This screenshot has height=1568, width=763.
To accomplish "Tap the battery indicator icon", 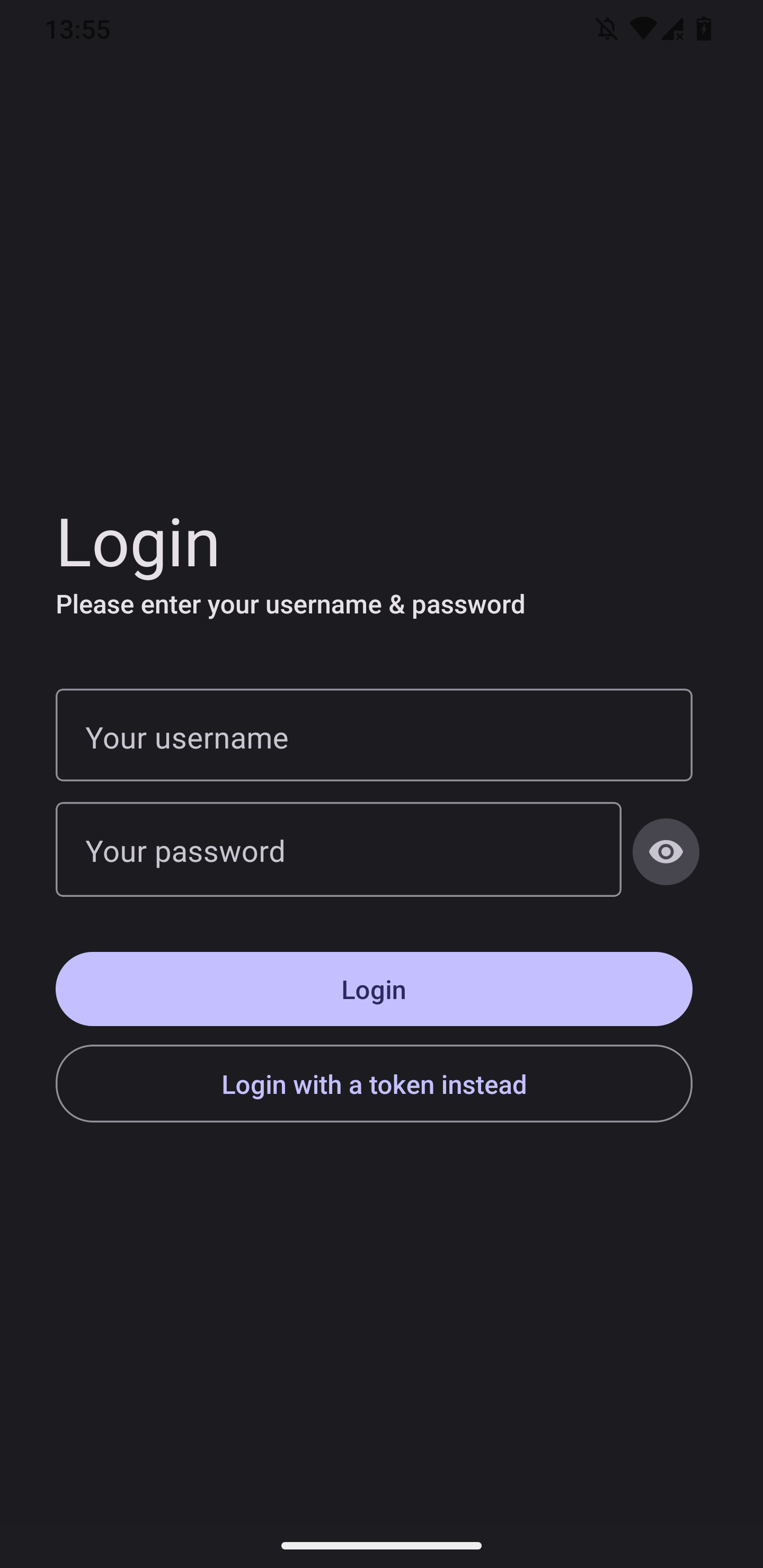I will coord(704,28).
